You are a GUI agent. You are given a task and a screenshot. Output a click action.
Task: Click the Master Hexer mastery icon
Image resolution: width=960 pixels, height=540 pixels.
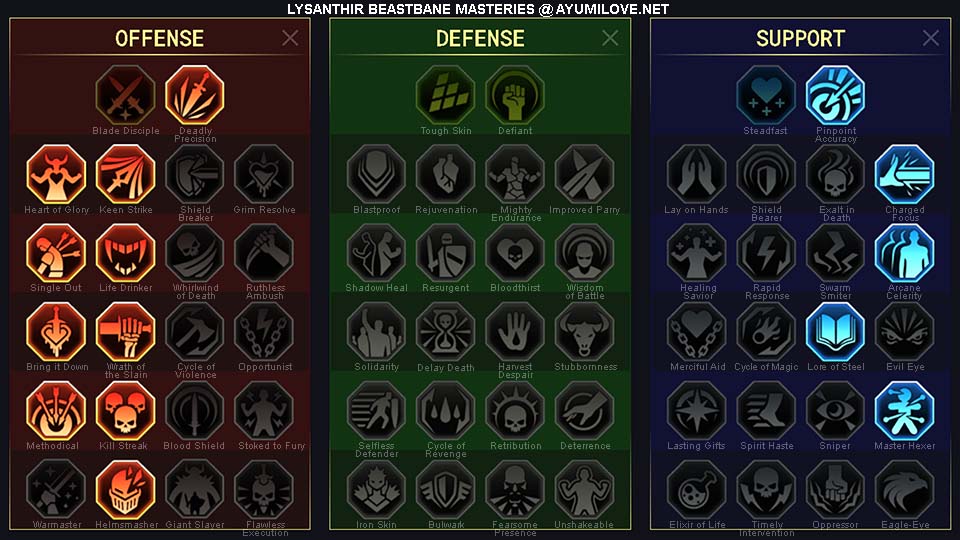pos(904,411)
